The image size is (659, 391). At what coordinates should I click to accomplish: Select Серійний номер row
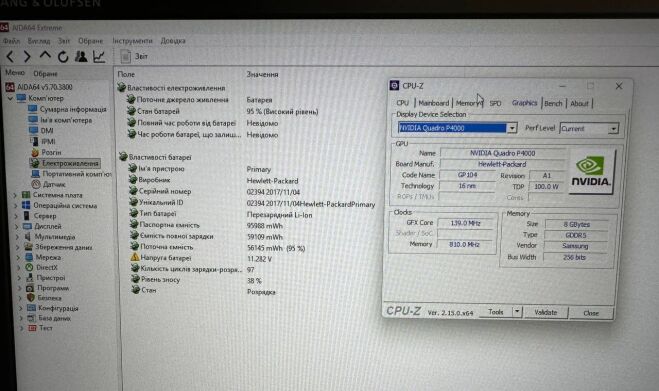(215, 191)
